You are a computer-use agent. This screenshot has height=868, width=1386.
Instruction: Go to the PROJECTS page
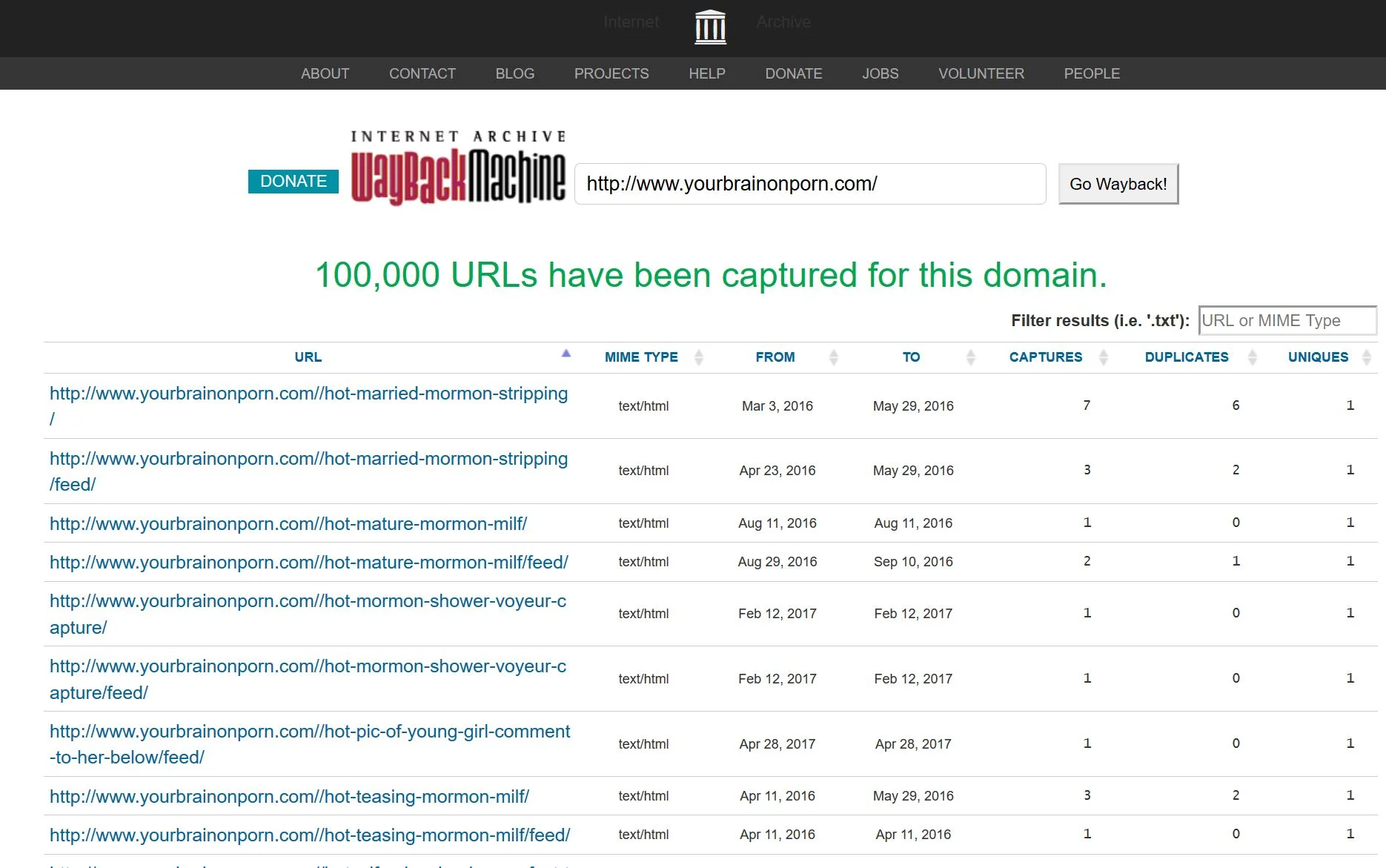pyautogui.click(x=611, y=73)
